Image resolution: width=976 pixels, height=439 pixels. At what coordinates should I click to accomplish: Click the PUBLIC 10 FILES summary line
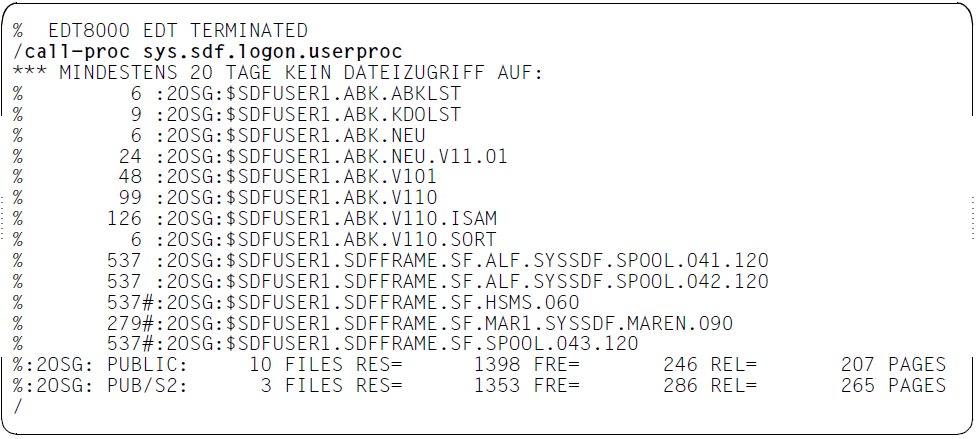pyautogui.click(x=479, y=364)
